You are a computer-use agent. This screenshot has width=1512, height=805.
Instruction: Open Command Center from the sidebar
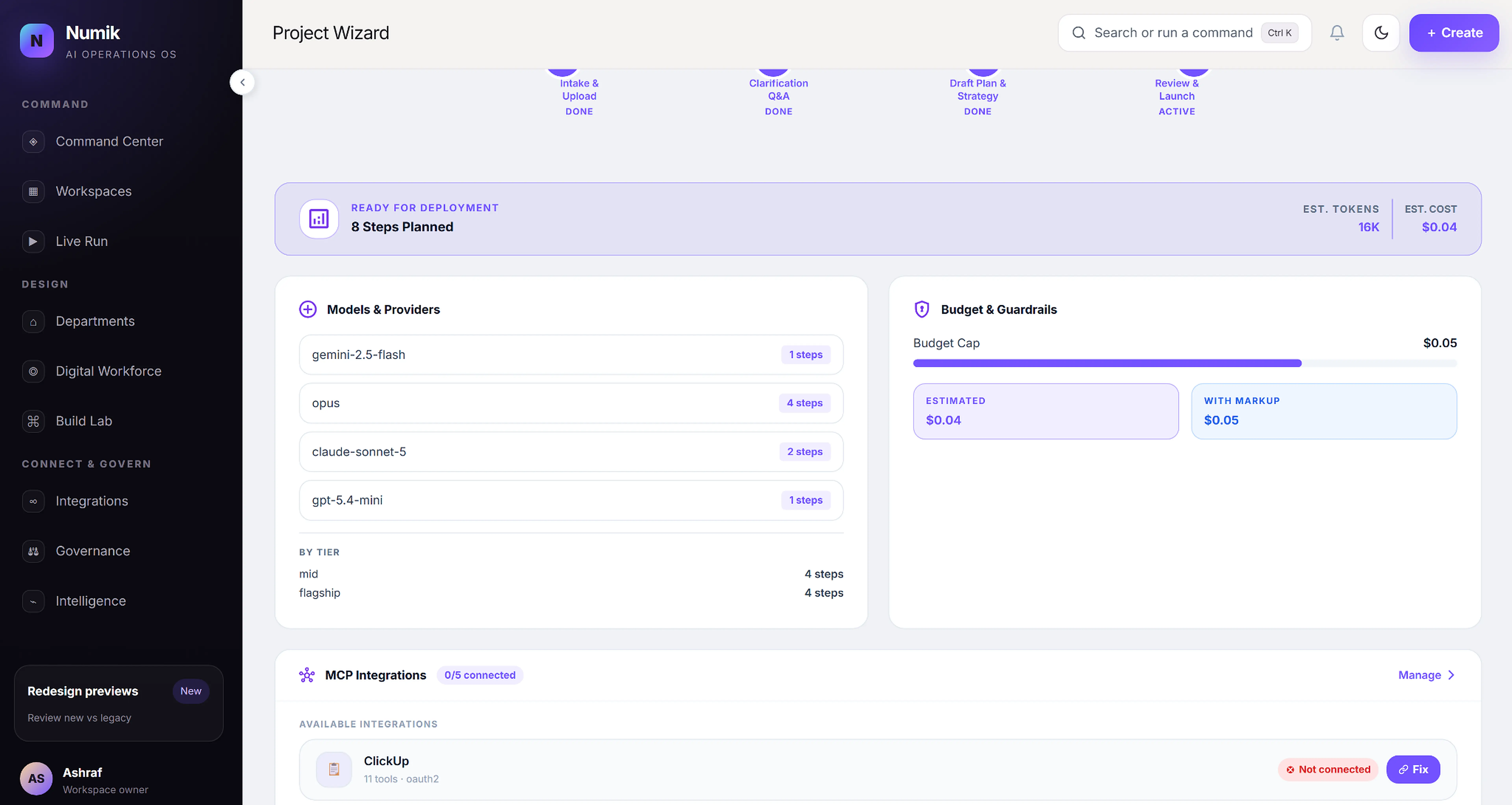pos(109,142)
